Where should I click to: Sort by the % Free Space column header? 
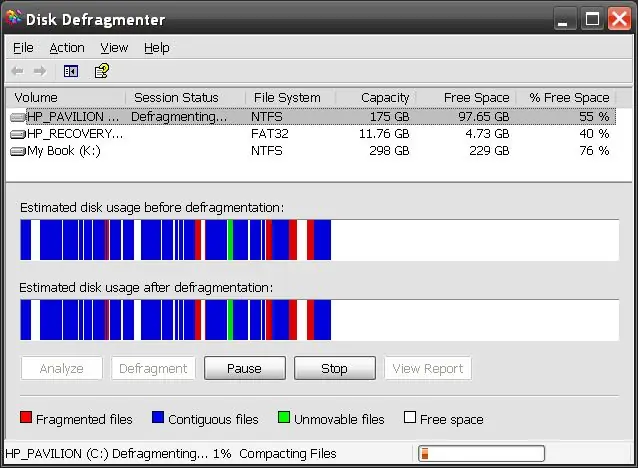(x=566, y=98)
